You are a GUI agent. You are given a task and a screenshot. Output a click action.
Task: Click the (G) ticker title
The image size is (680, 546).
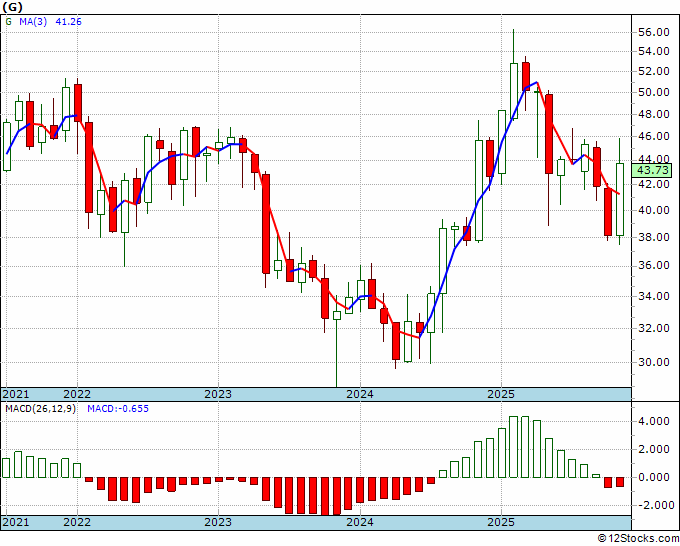tap(12, 7)
